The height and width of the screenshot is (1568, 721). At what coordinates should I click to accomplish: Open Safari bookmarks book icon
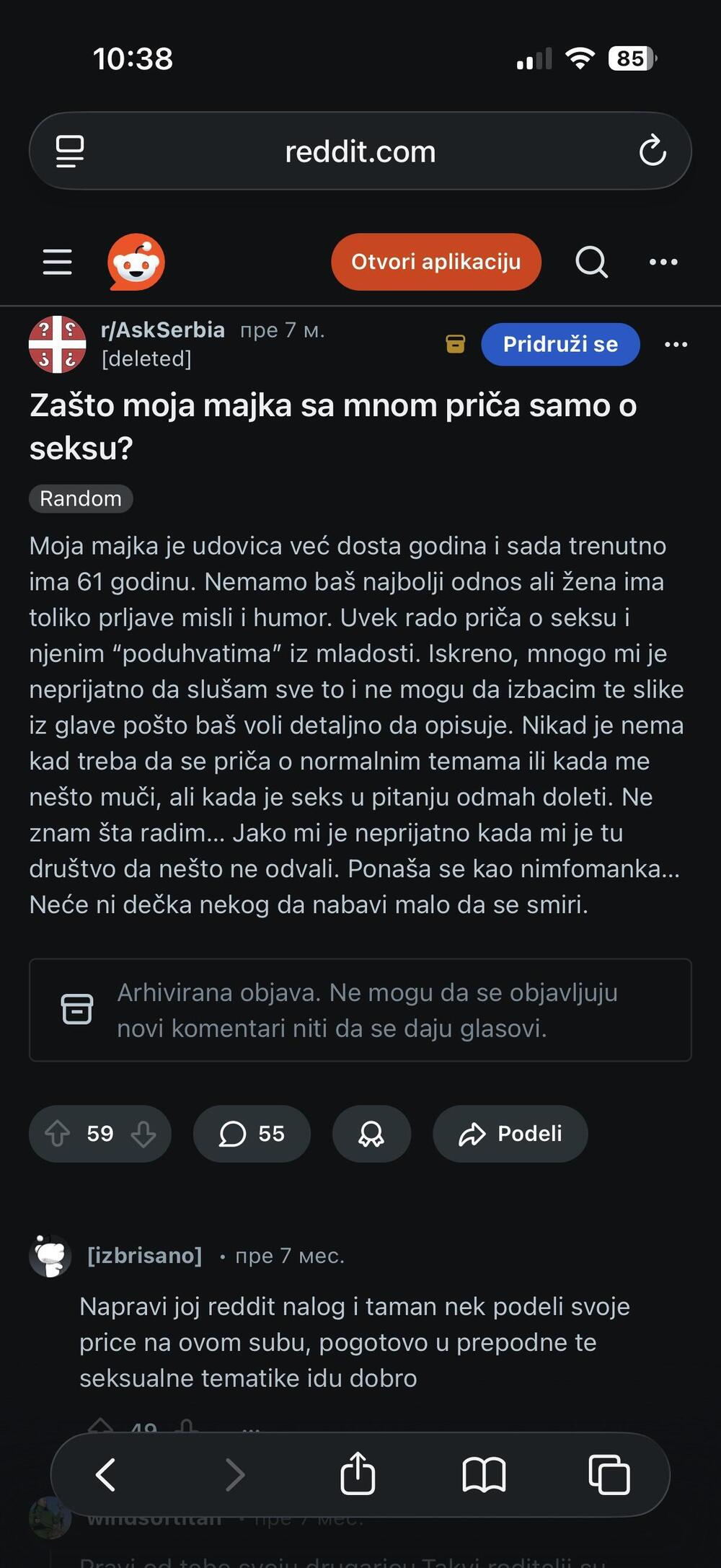point(484,1474)
